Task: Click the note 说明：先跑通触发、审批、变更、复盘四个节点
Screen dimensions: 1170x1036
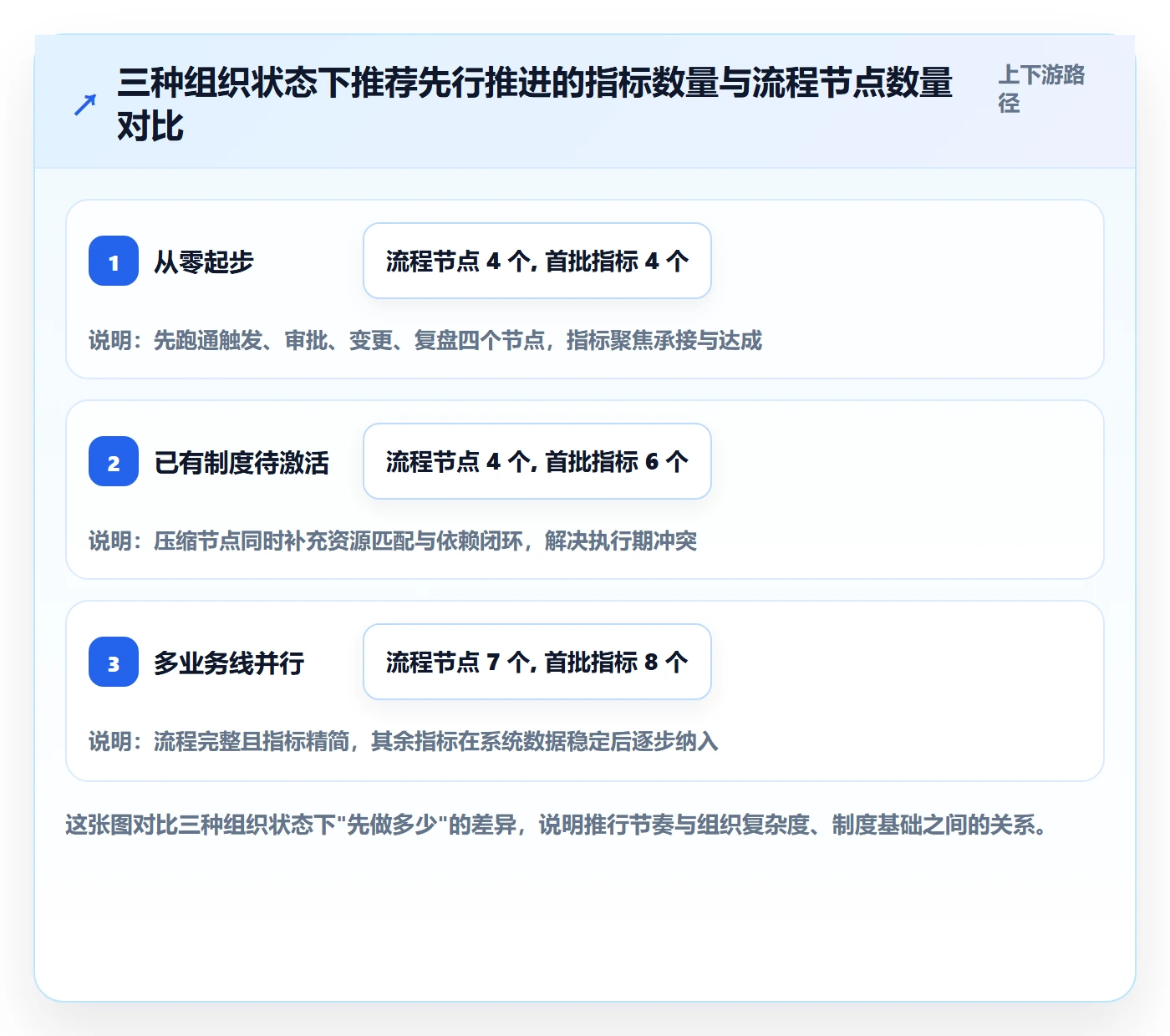Action: 425,340
